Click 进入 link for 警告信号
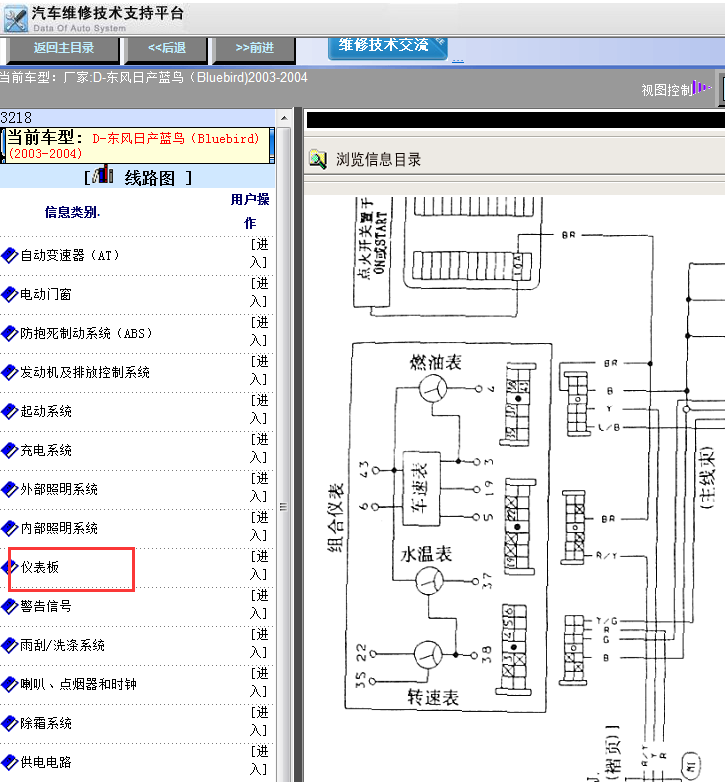This screenshot has height=782, width=725. [259, 604]
